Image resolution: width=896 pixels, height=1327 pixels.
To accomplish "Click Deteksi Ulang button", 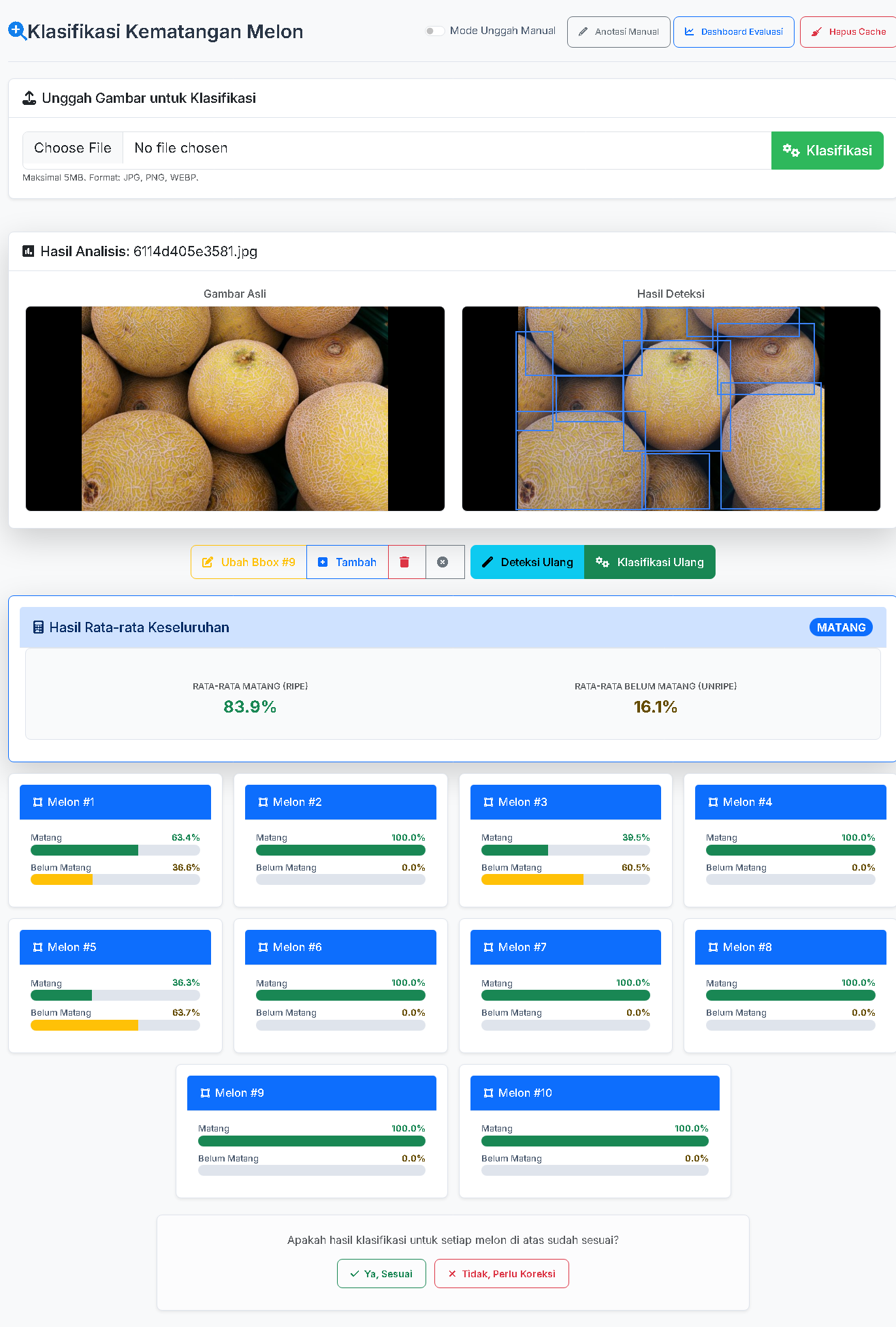I will coord(527,562).
